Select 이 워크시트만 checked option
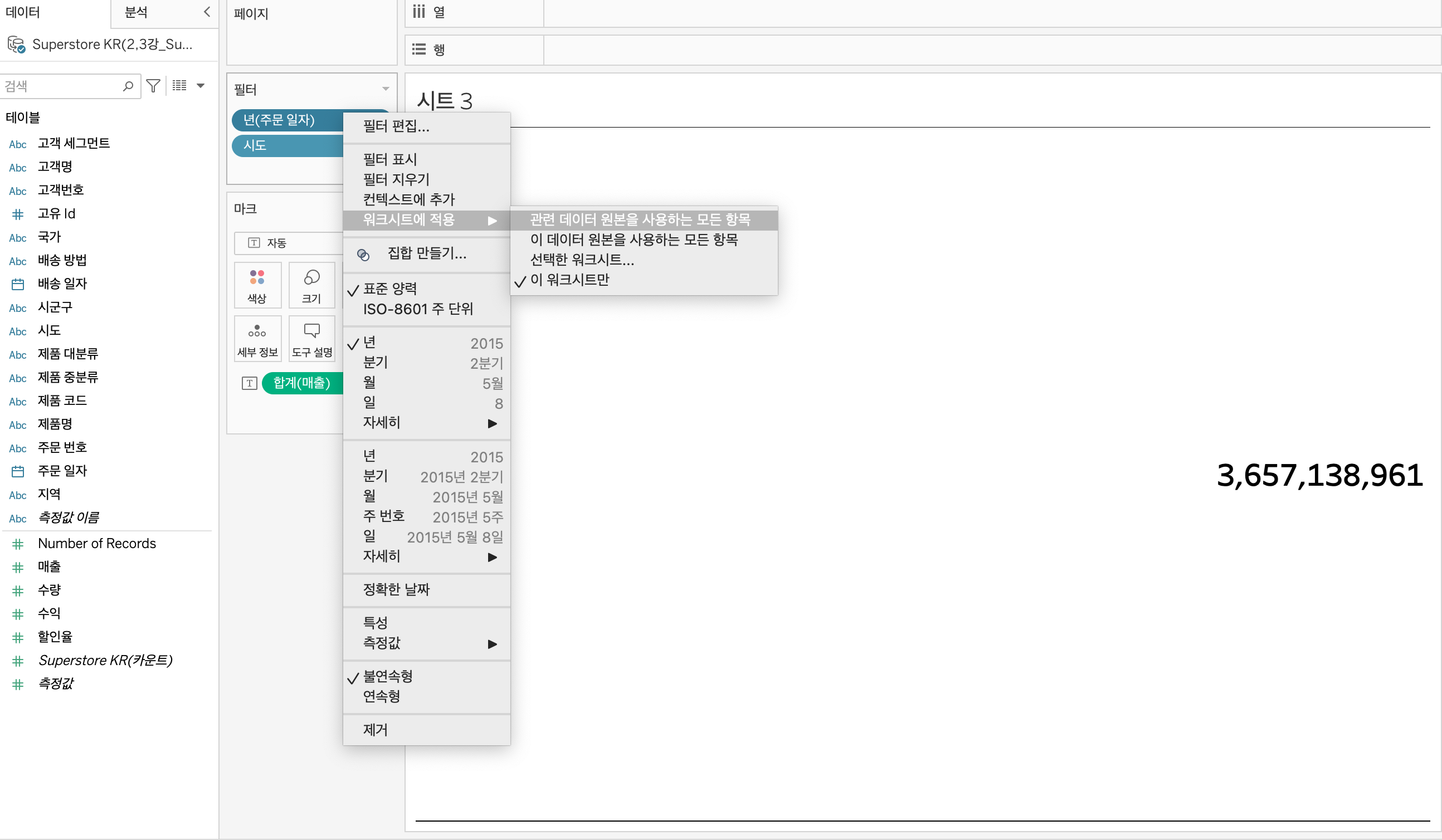 click(569, 280)
